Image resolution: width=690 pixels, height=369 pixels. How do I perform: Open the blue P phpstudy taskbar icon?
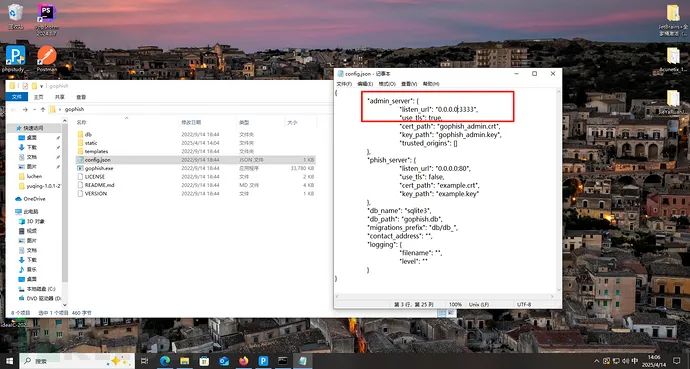point(263,361)
